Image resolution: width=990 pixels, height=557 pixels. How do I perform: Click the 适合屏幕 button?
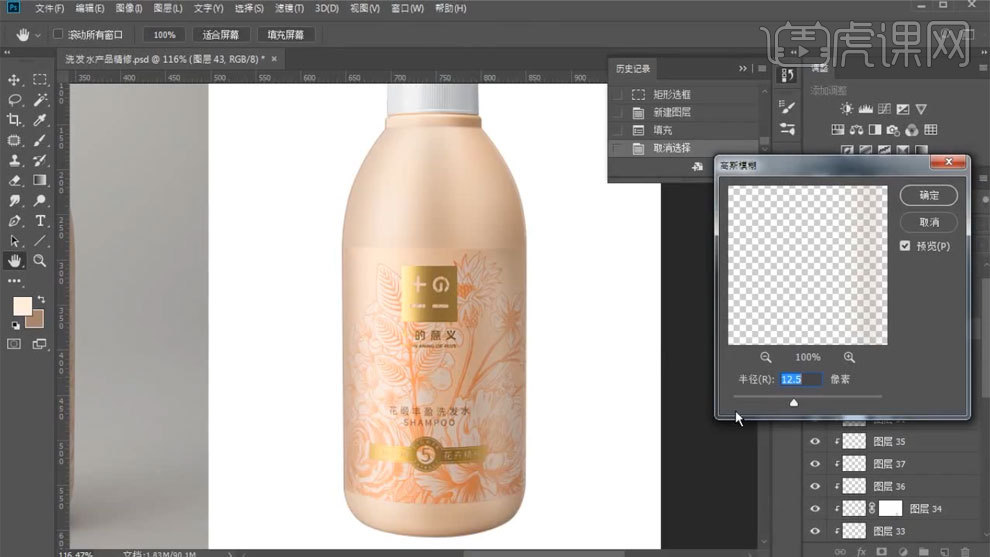pos(220,35)
